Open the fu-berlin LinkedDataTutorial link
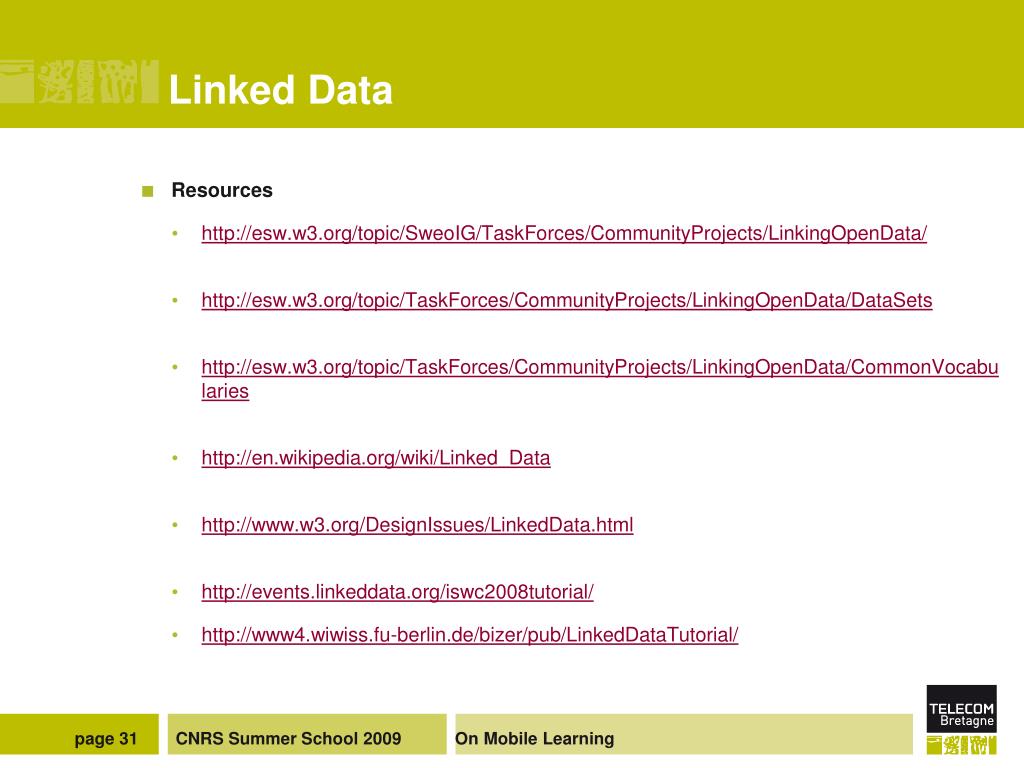The image size is (1024, 768). 469,635
